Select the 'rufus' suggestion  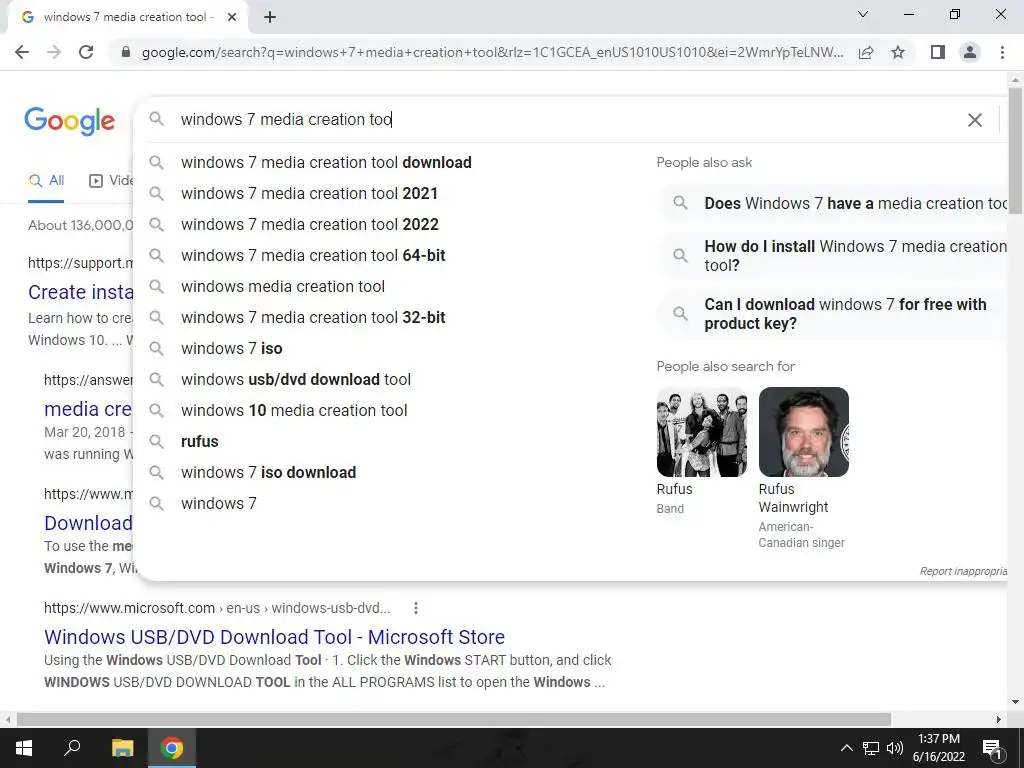pyautogui.click(x=200, y=441)
